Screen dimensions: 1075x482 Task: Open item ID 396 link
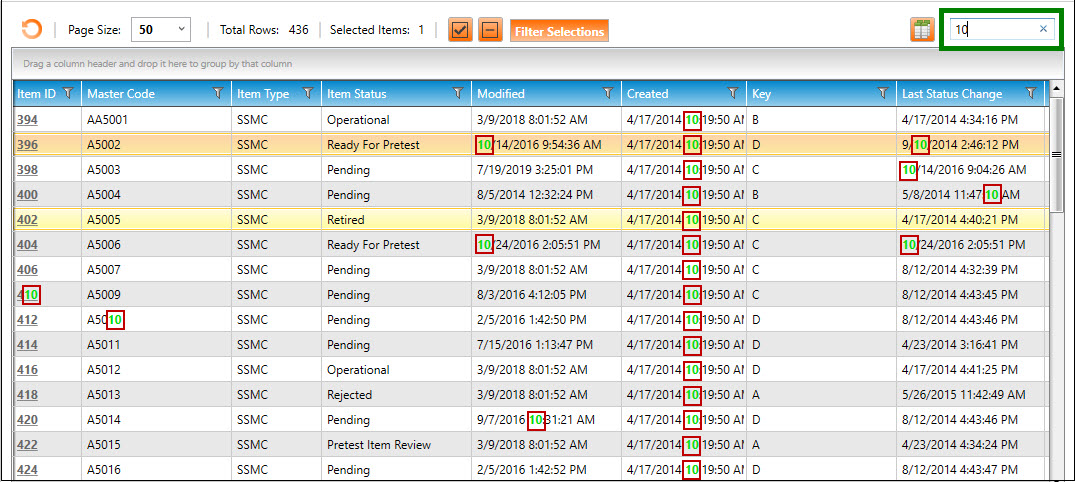tap(27, 145)
